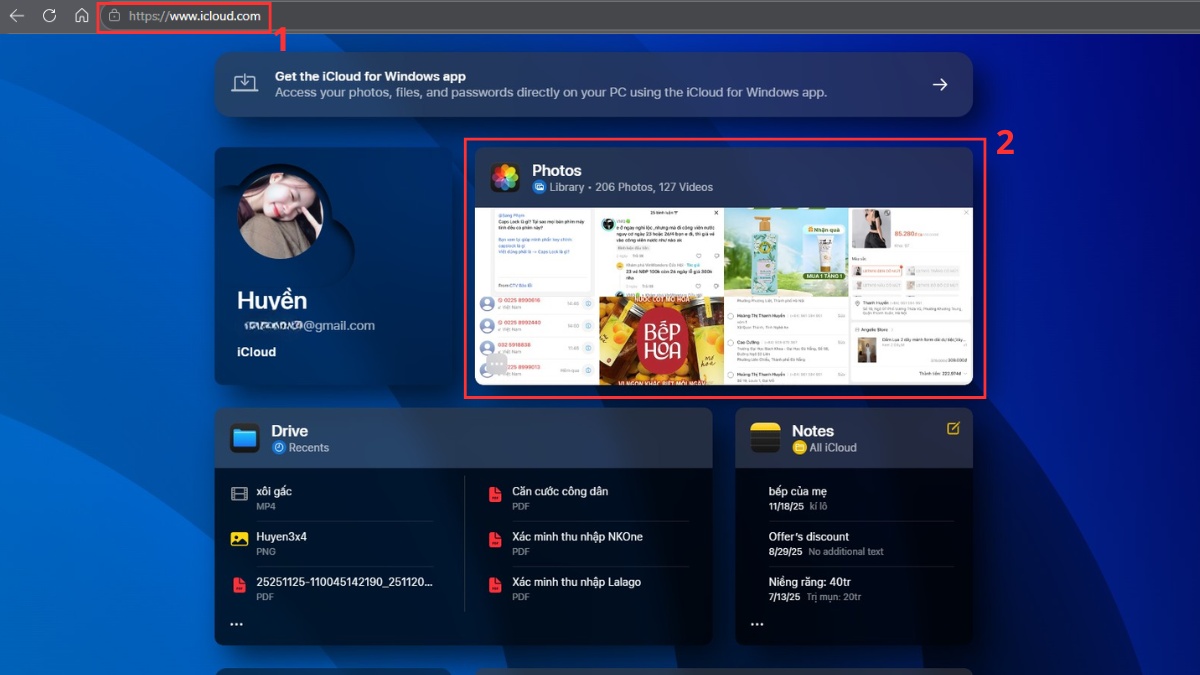Viewport: 1200px width, 675px height.
Task: Open the Notes tile more options ellipsis
Action: coord(757,624)
